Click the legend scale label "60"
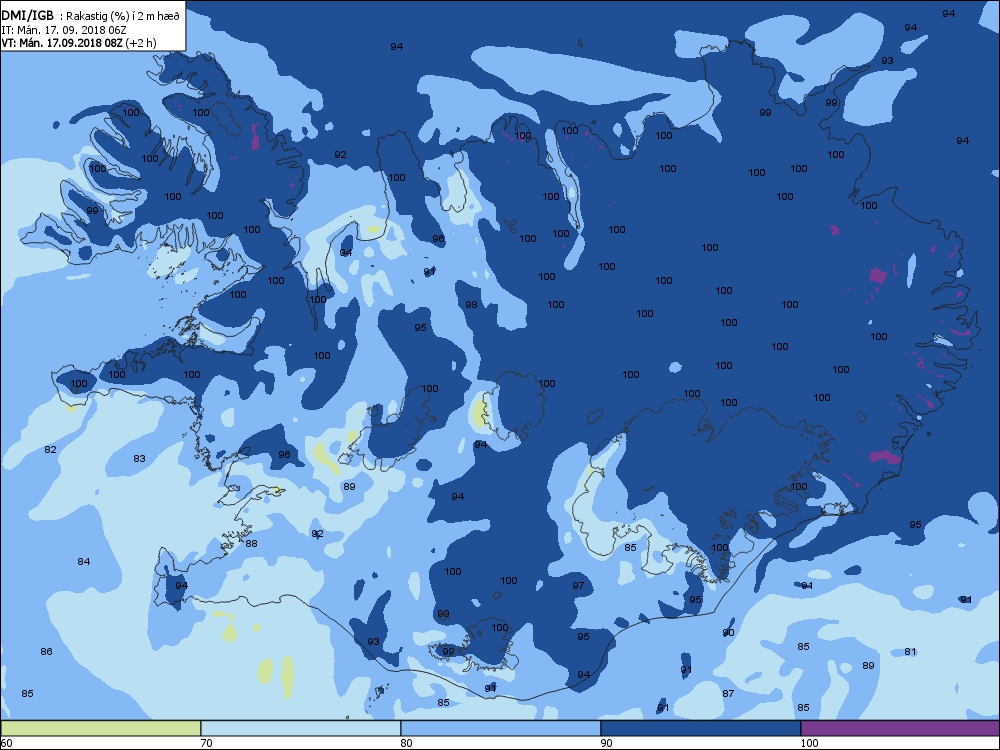 (6, 743)
